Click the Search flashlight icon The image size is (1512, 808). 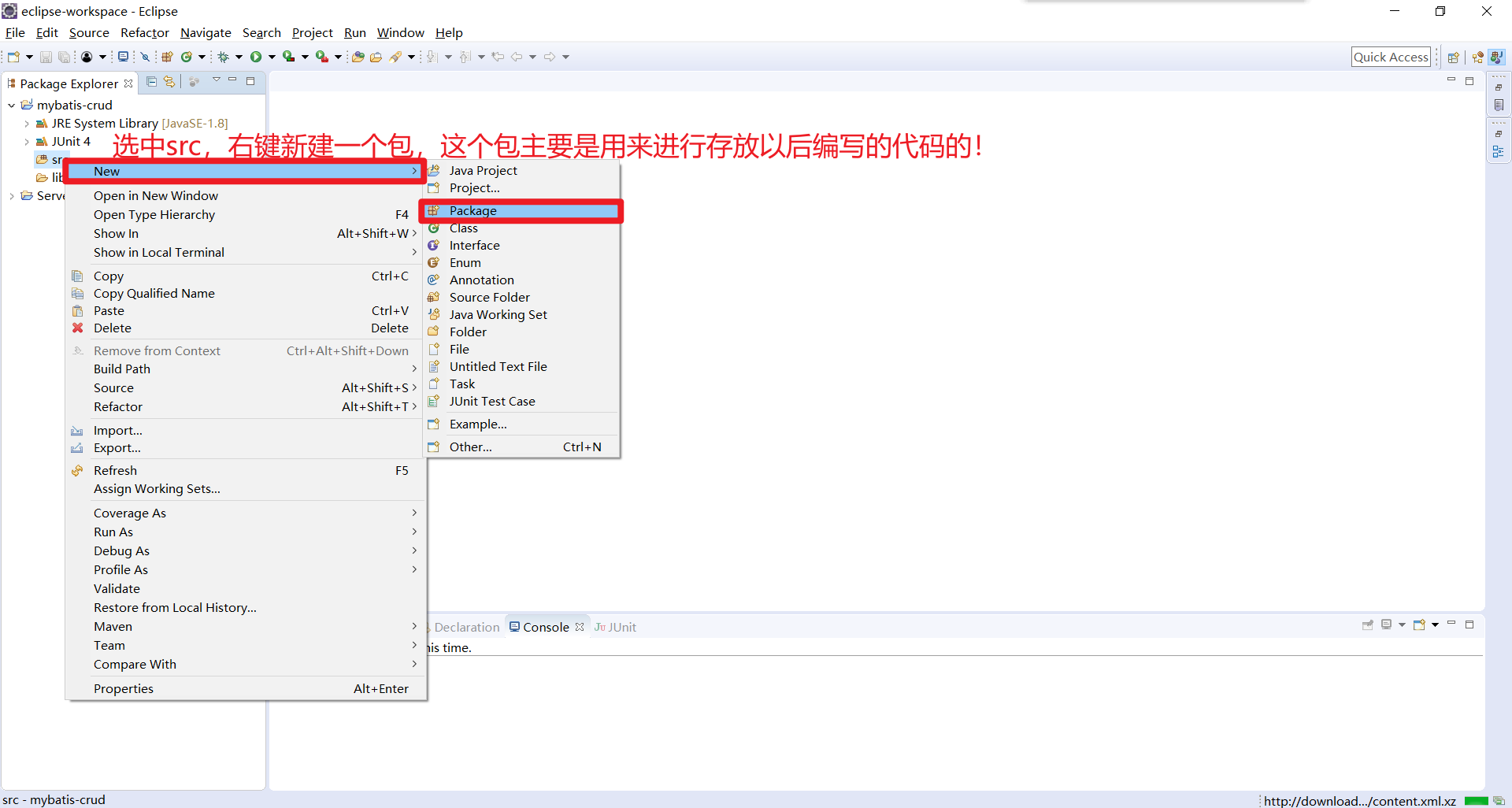coord(396,57)
